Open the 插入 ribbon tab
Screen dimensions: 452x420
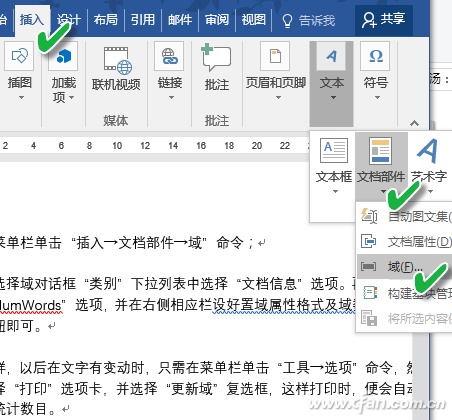pyautogui.click(x=32, y=20)
